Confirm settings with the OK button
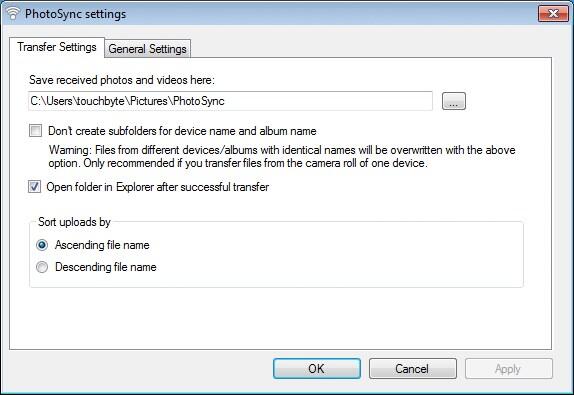The height and width of the screenshot is (395, 574). (317, 368)
